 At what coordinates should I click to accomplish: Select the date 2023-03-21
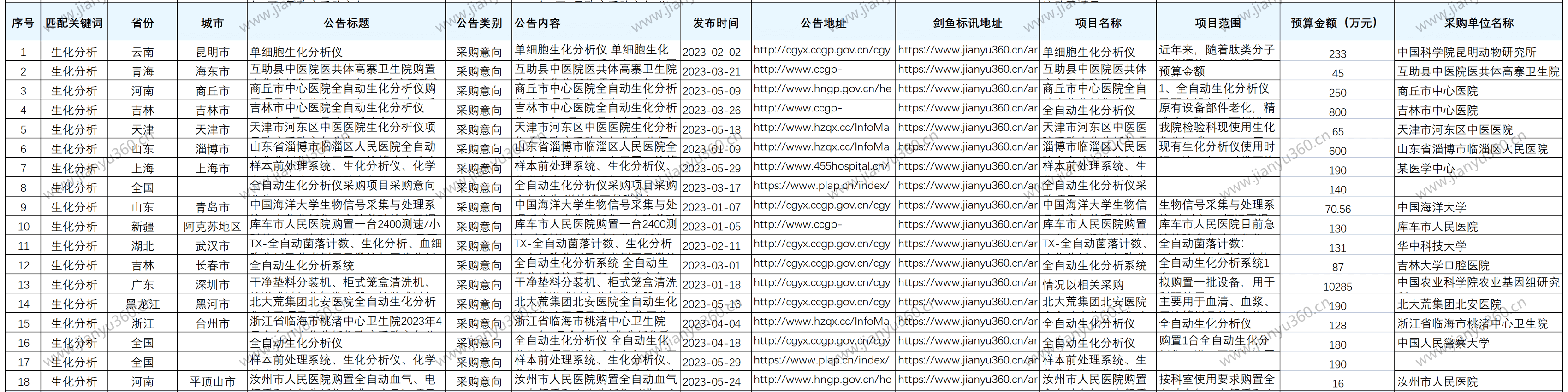point(712,72)
